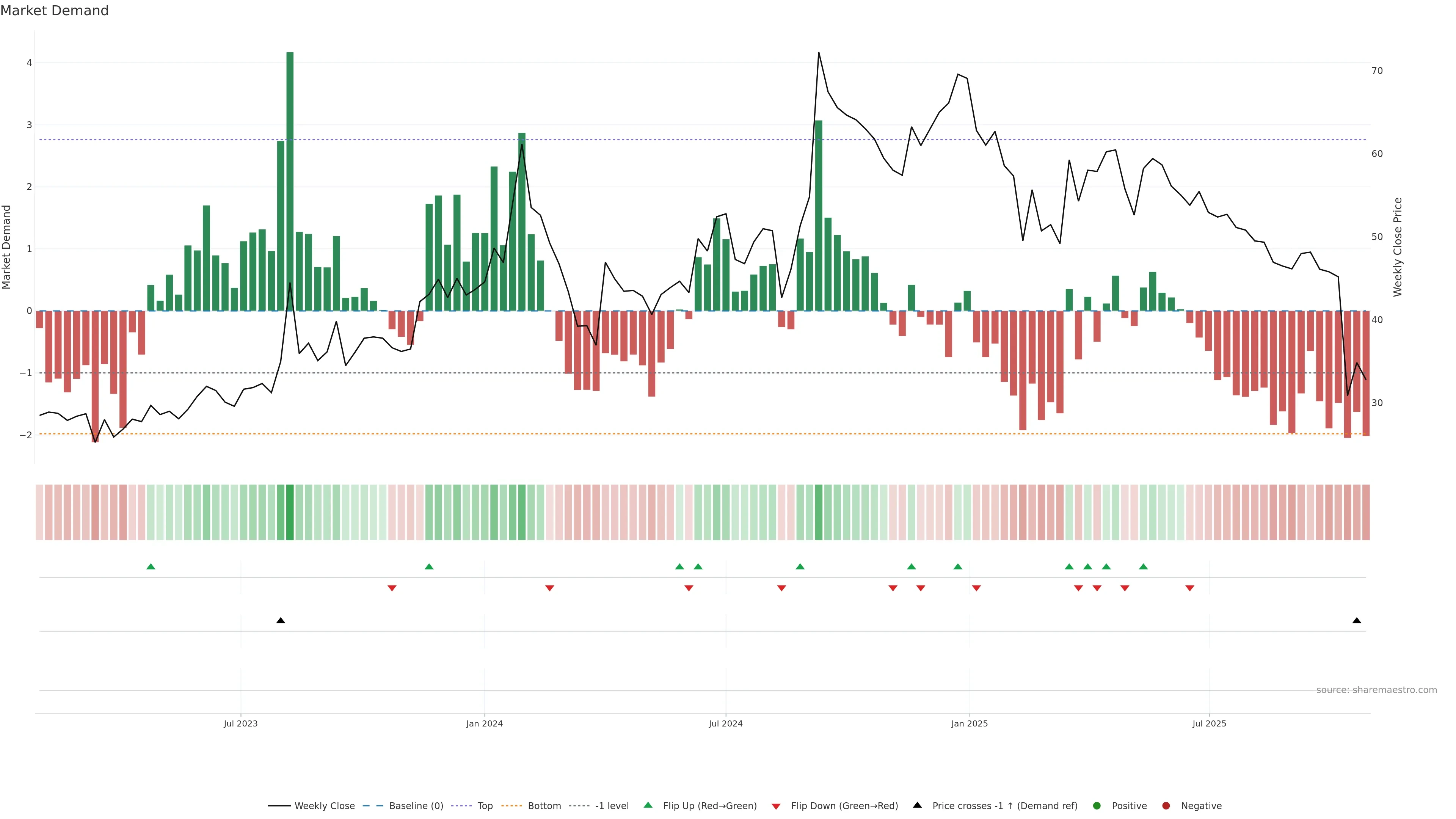
Task: Click the leftmost red flip-down triangle marker
Action: [392, 588]
